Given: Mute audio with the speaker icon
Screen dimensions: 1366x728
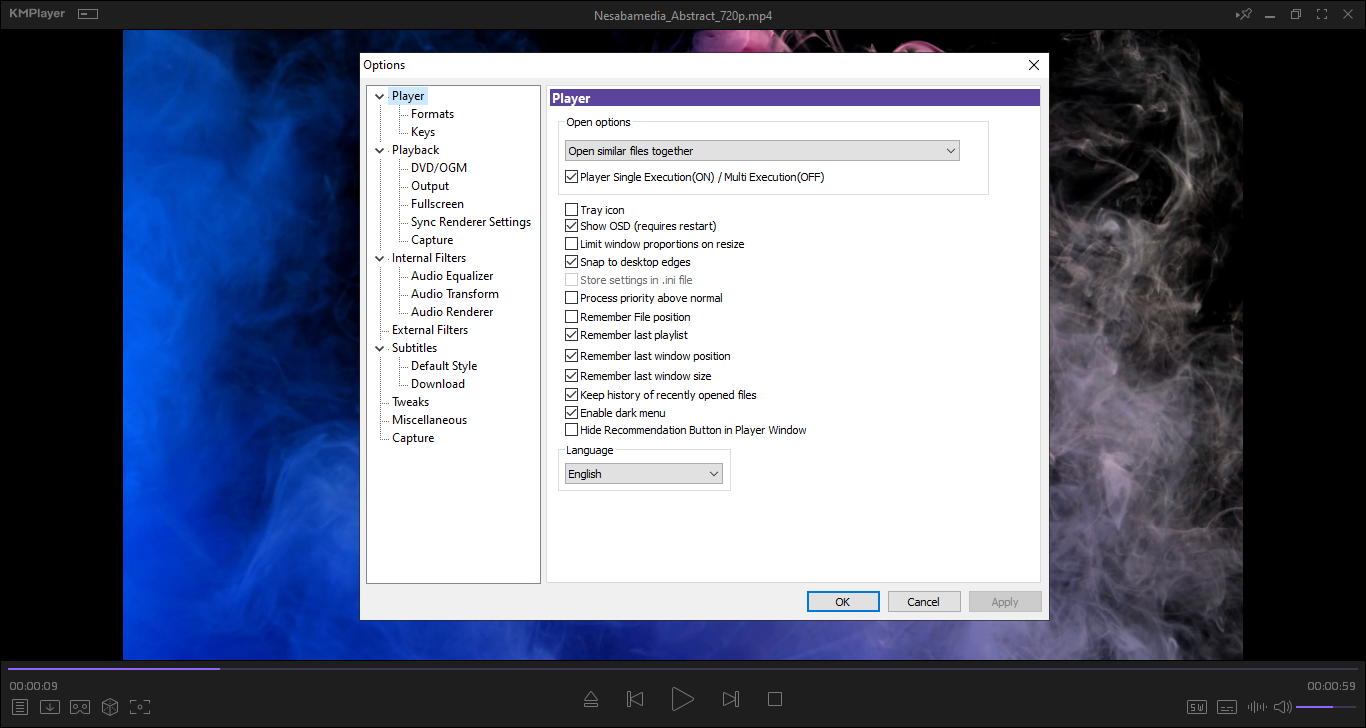Looking at the screenshot, I should (x=1282, y=708).
